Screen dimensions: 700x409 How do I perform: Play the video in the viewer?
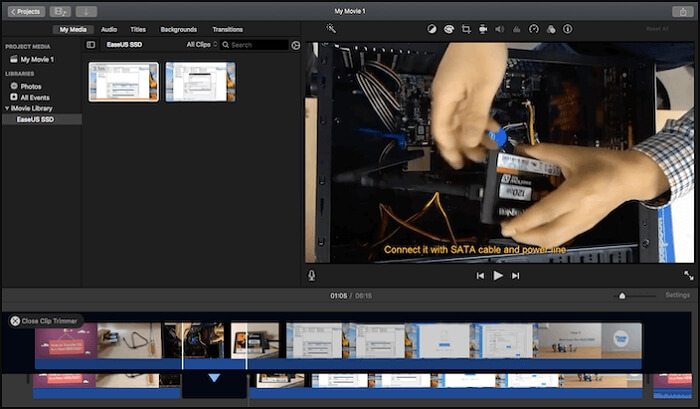(x=498, y=275)
